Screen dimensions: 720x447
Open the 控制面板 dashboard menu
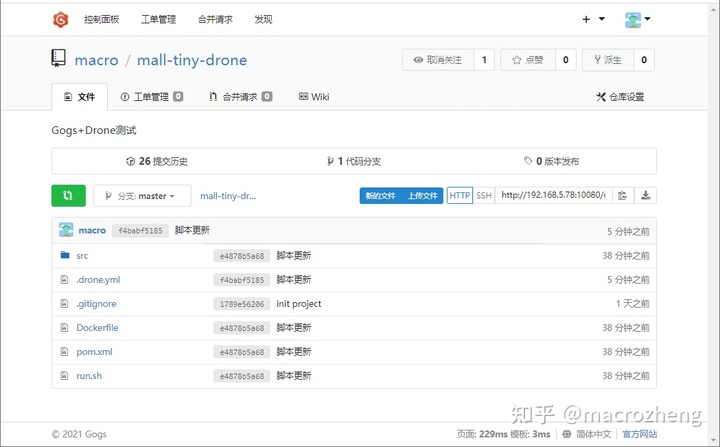[101, 19]
